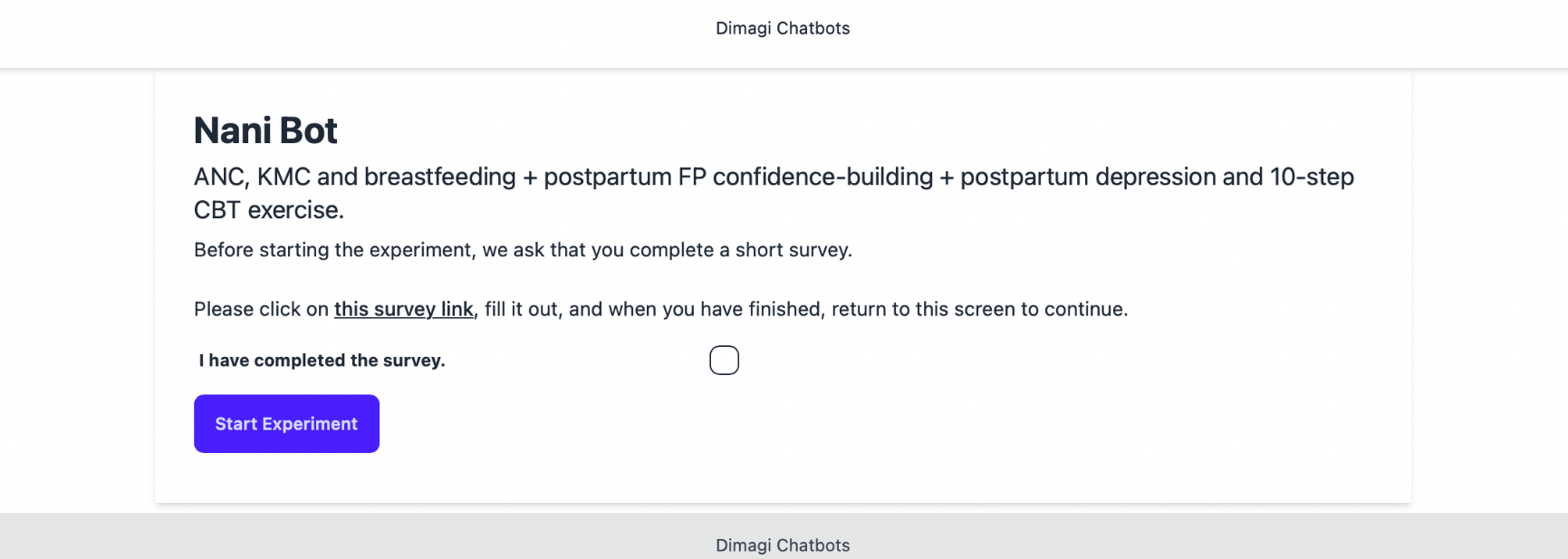Screen dimensions: 1568x559
Task: Click the 'I have completed the survey.' label
Action: pos(322,361)
